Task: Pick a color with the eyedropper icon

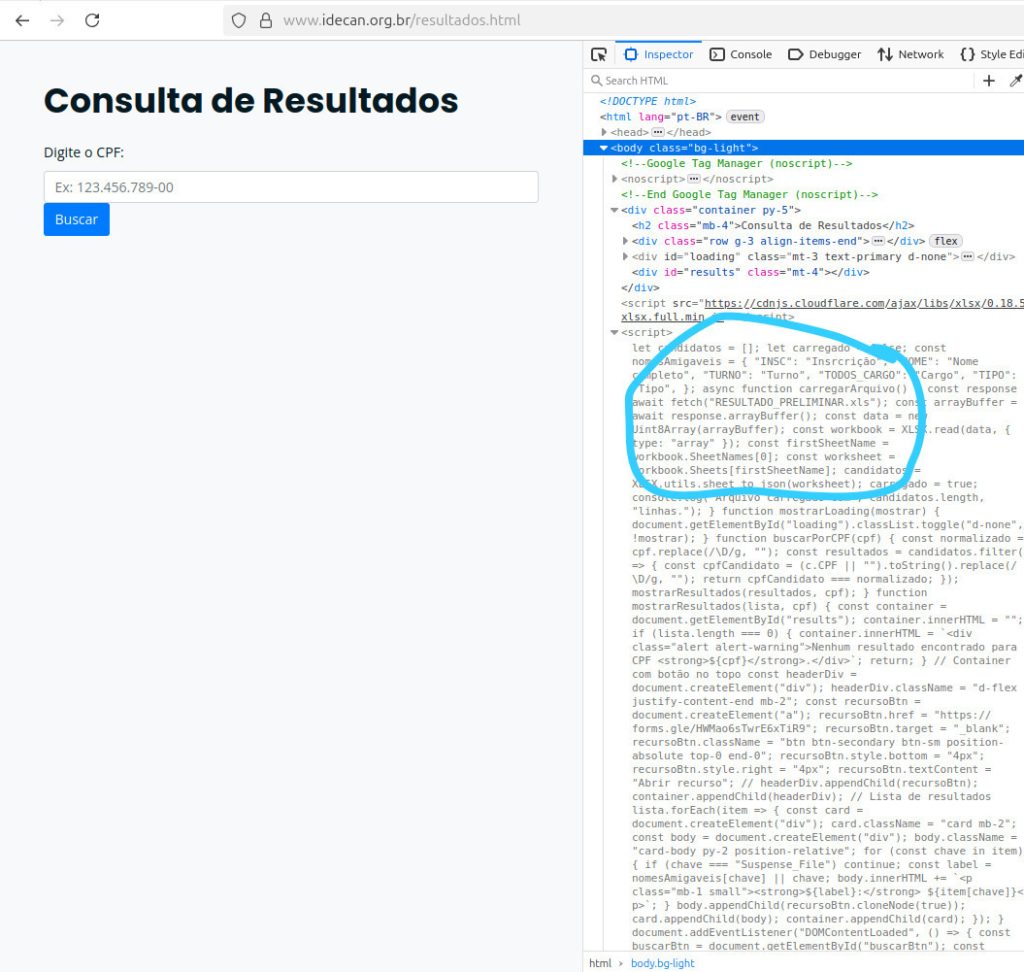Action: (1015, 81)
